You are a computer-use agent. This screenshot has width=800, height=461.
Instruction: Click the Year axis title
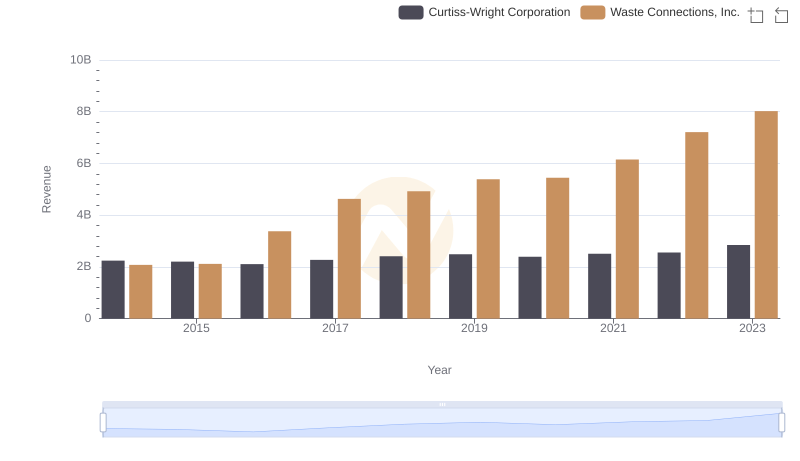tap(439, 370)
